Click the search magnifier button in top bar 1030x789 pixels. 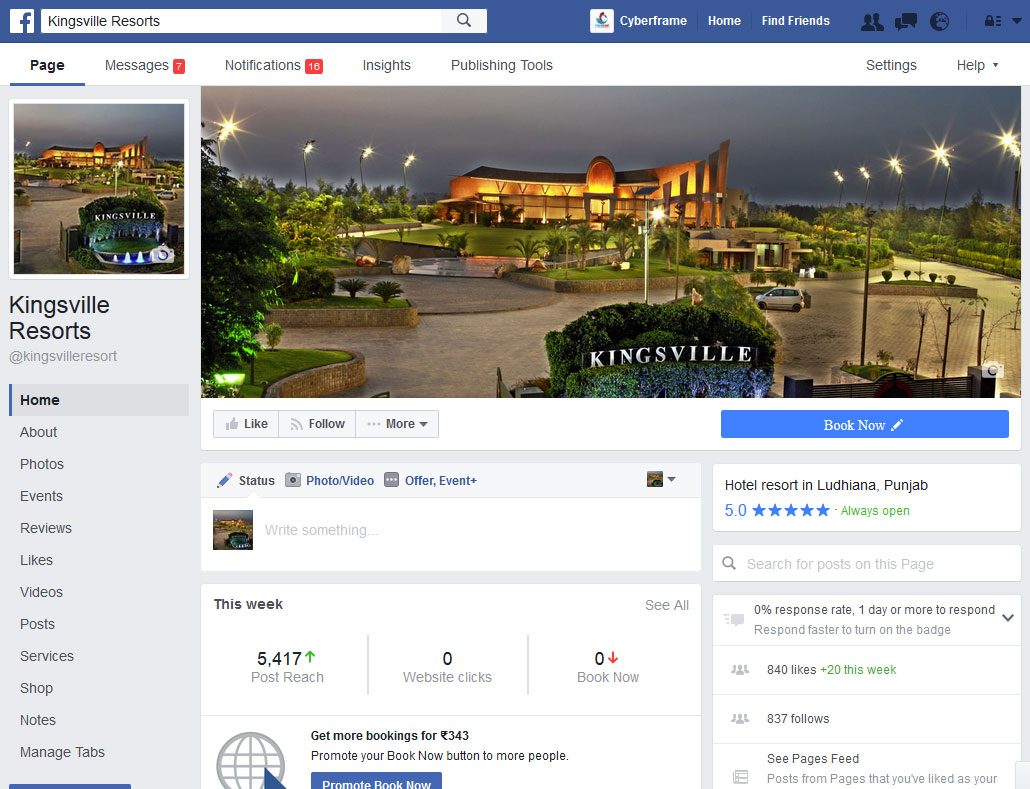(464, 20)
